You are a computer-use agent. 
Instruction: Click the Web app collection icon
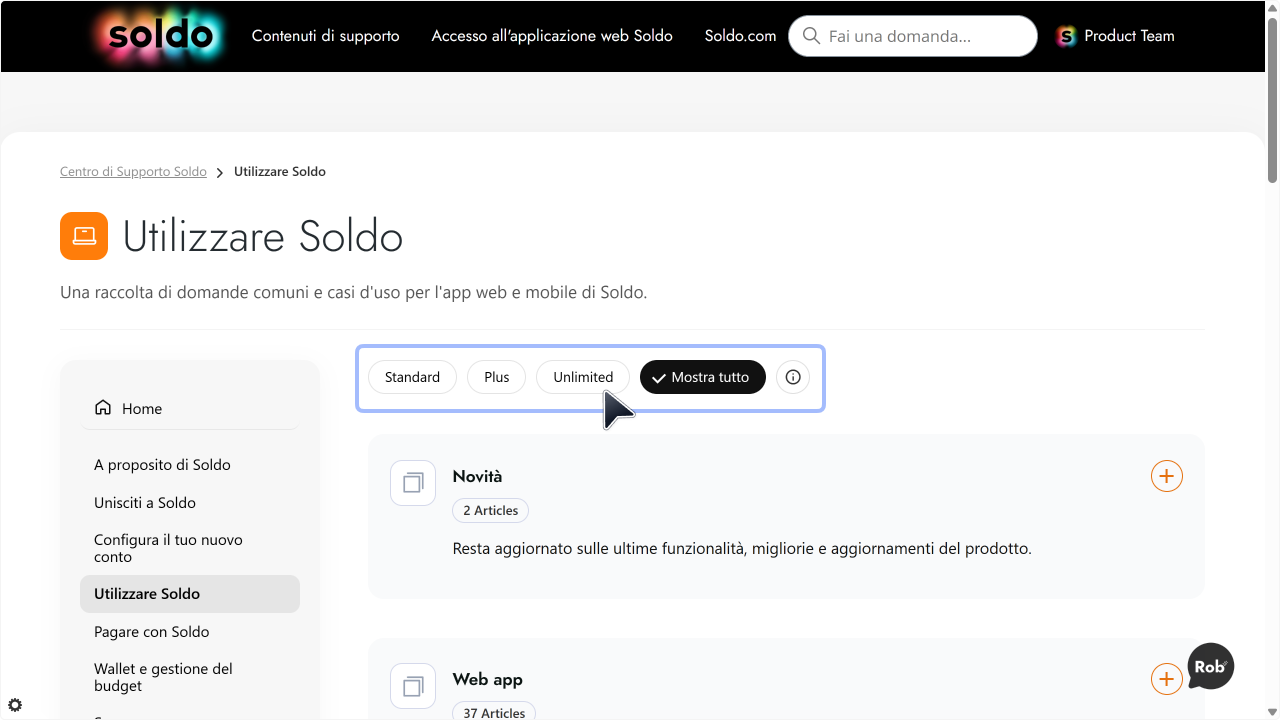click(413, 686)
